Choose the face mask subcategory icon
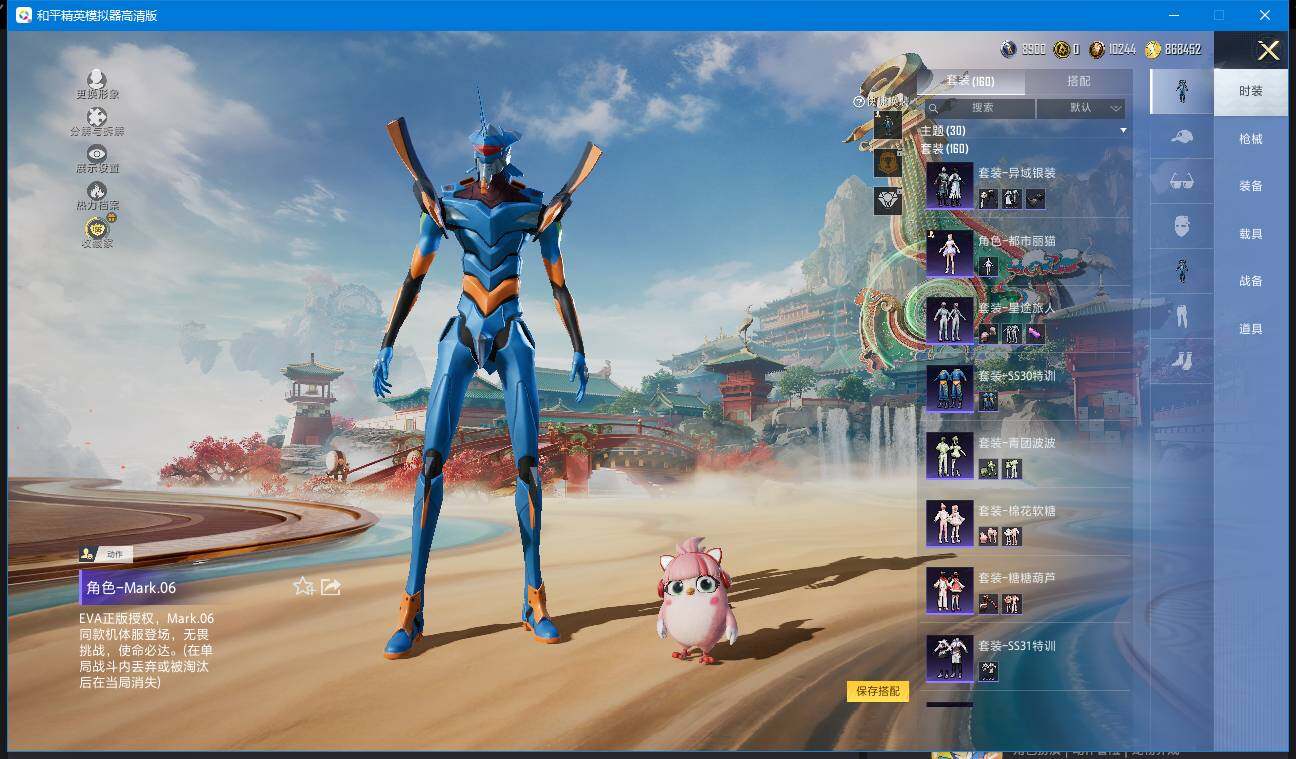 [1182, 226]
